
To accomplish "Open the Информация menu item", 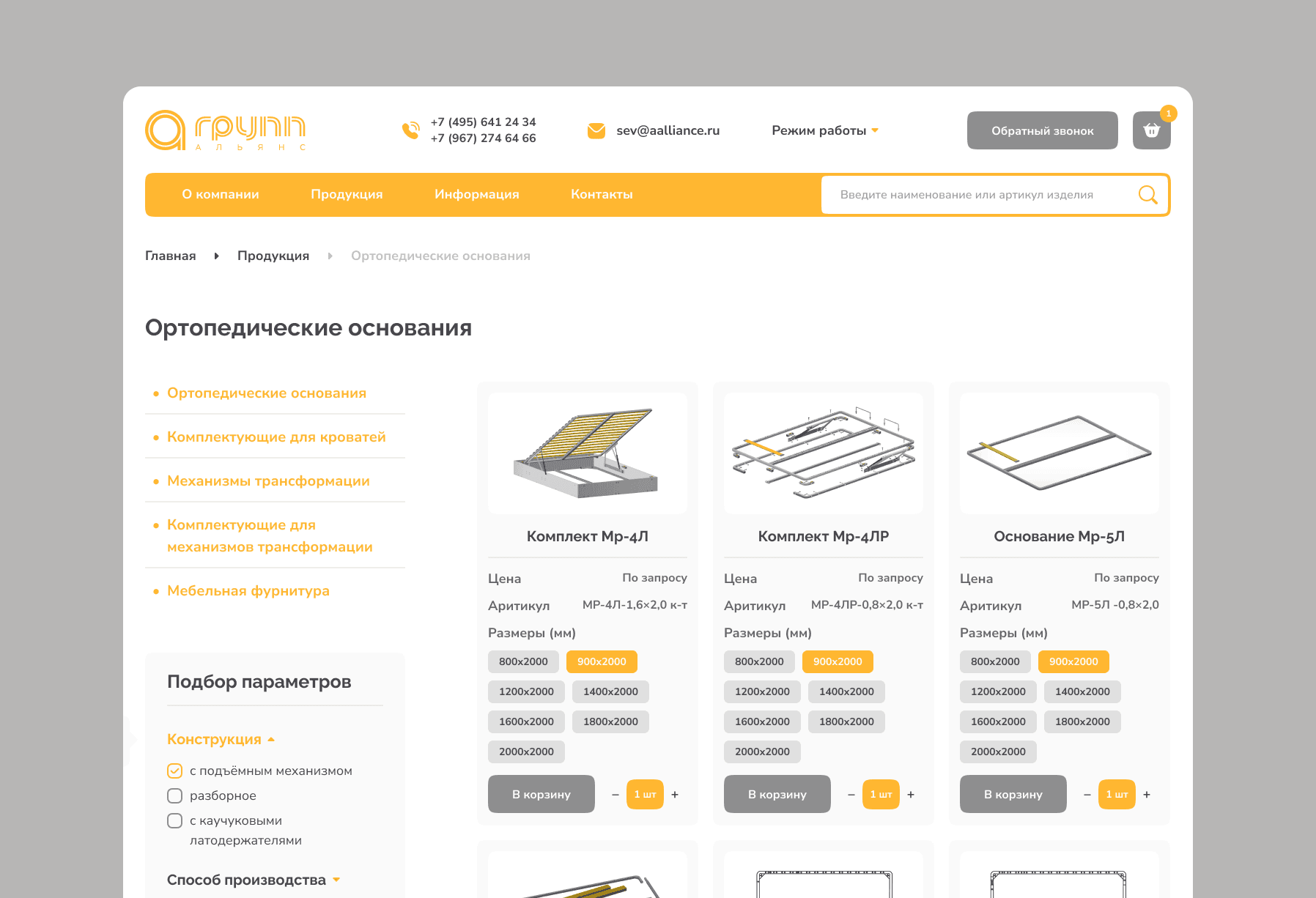I will coord(477,194).
